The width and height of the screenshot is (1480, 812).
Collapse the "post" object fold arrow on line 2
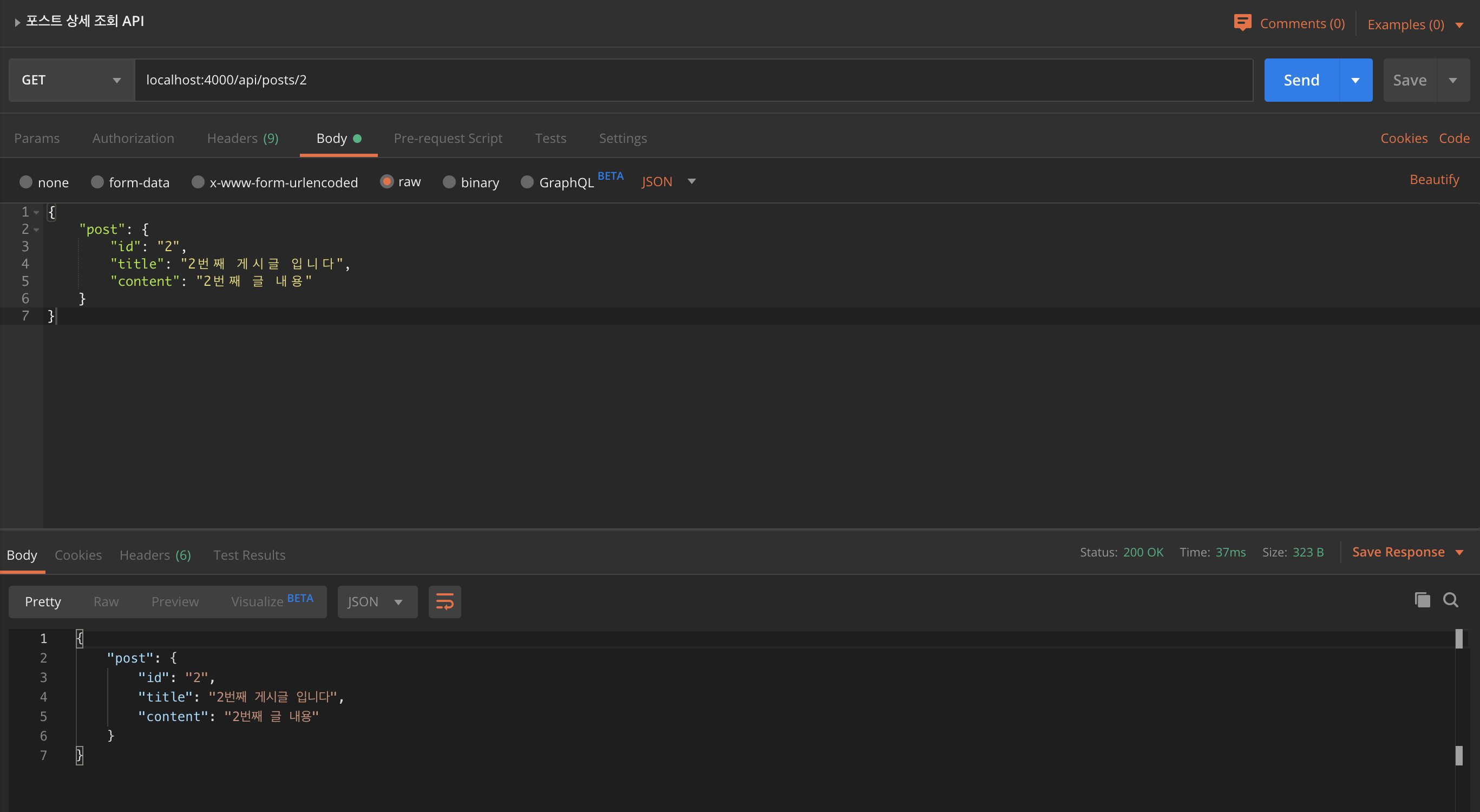click(x=36, y=230)
